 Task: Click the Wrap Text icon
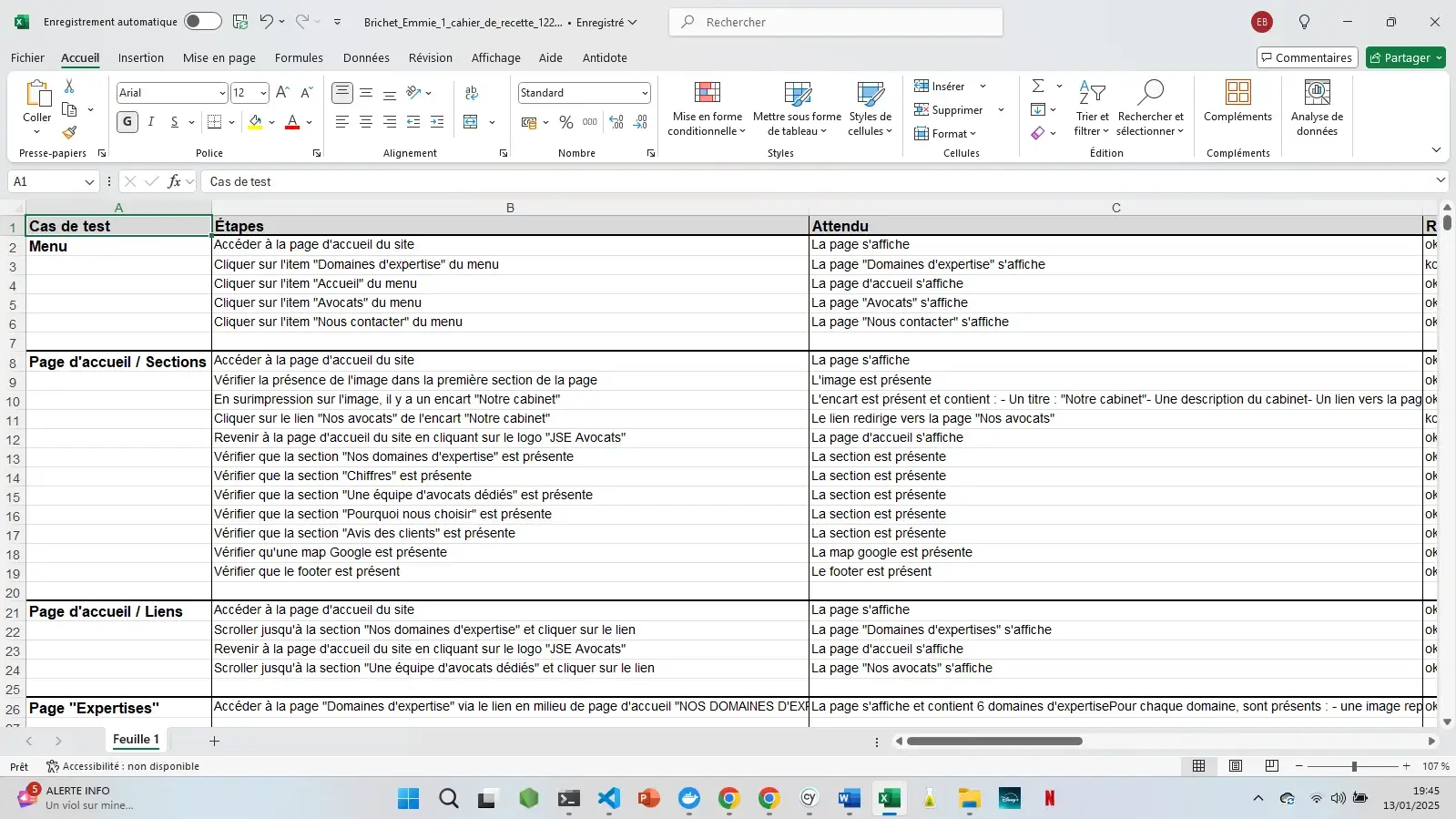click(472, 93)
